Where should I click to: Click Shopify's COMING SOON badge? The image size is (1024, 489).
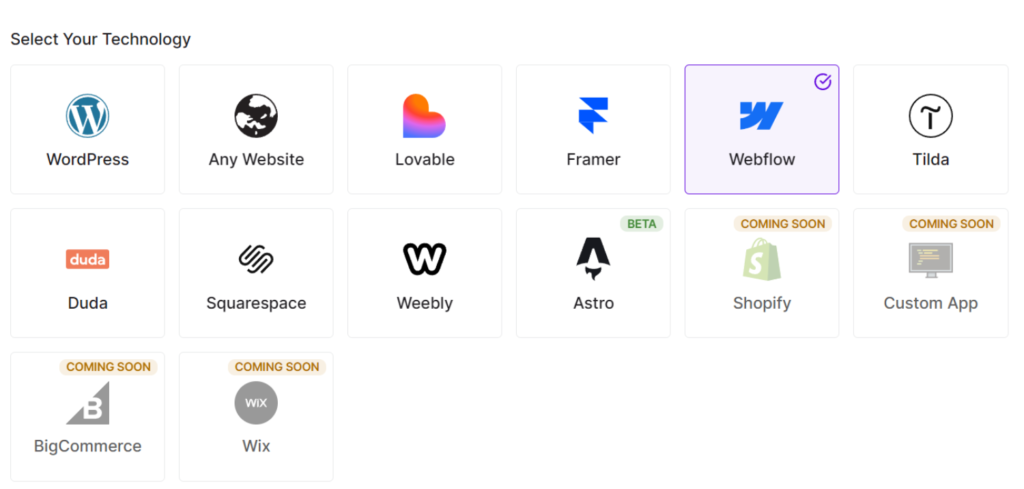click(783, 224)
